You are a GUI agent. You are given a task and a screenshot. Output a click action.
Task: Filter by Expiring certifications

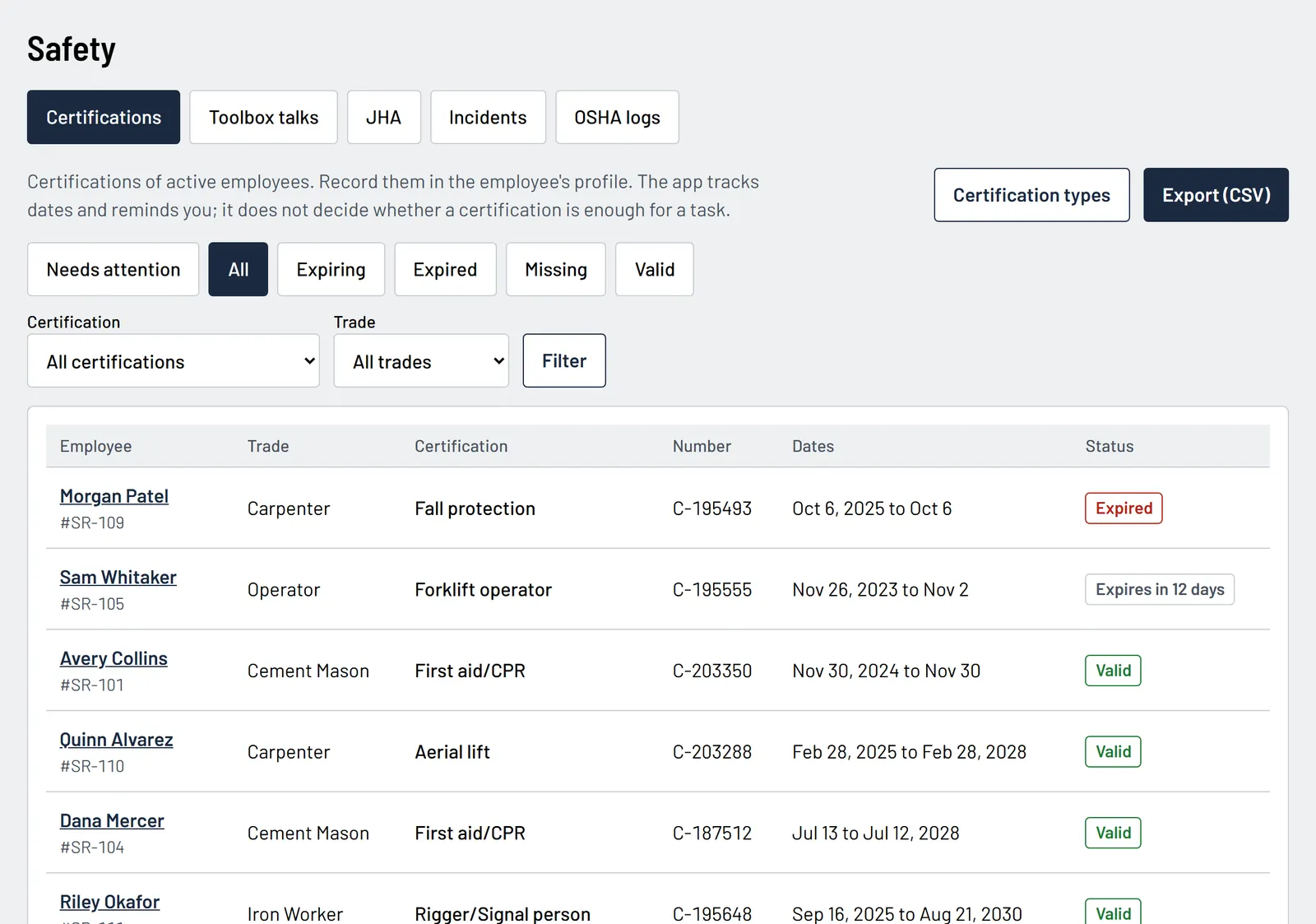331,269
